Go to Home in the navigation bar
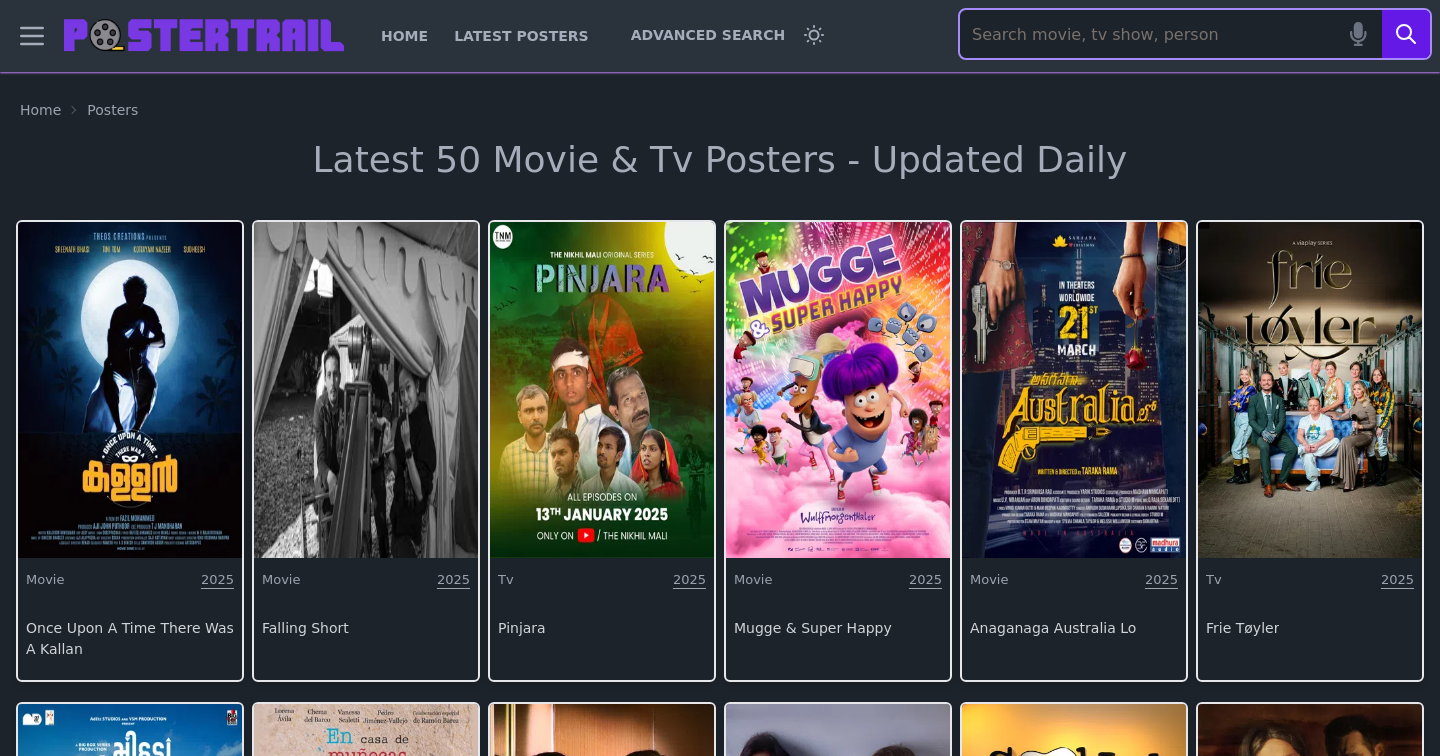The height and width of the screenshot is (756, 1440). [x=404, y=36]
